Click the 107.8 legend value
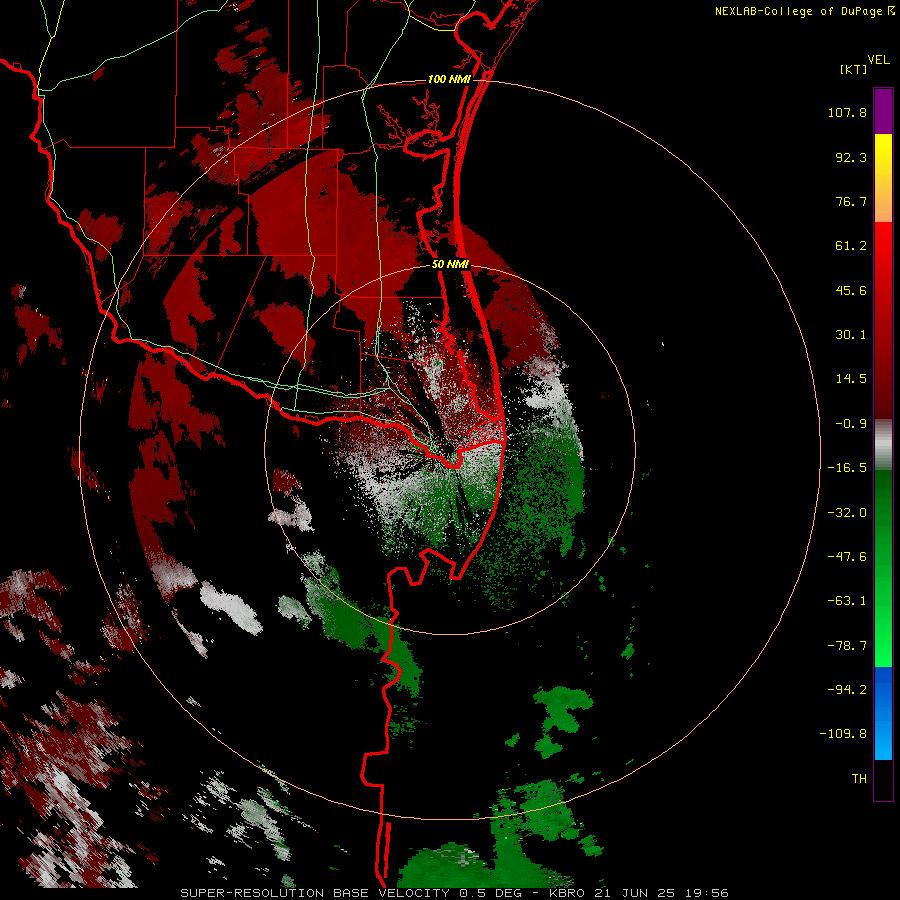Image resolution: width=900 pixels, height=900 pixels. [847, 112]
